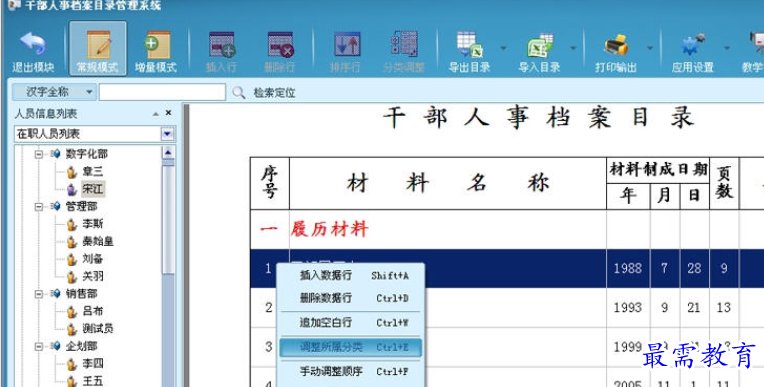Click the 人员信息列表 panel pin arrow

tap(155, 114)
